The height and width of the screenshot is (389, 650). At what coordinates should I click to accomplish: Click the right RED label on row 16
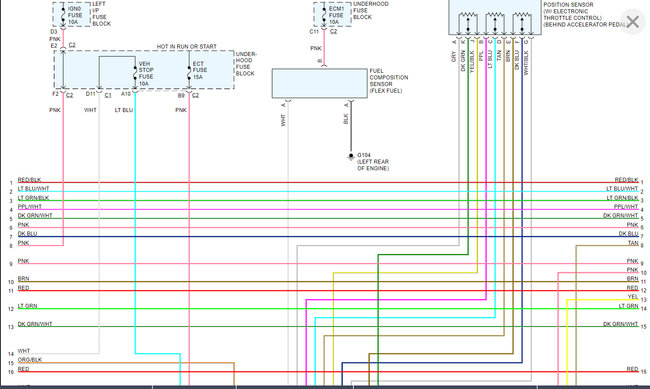[632, 369]
